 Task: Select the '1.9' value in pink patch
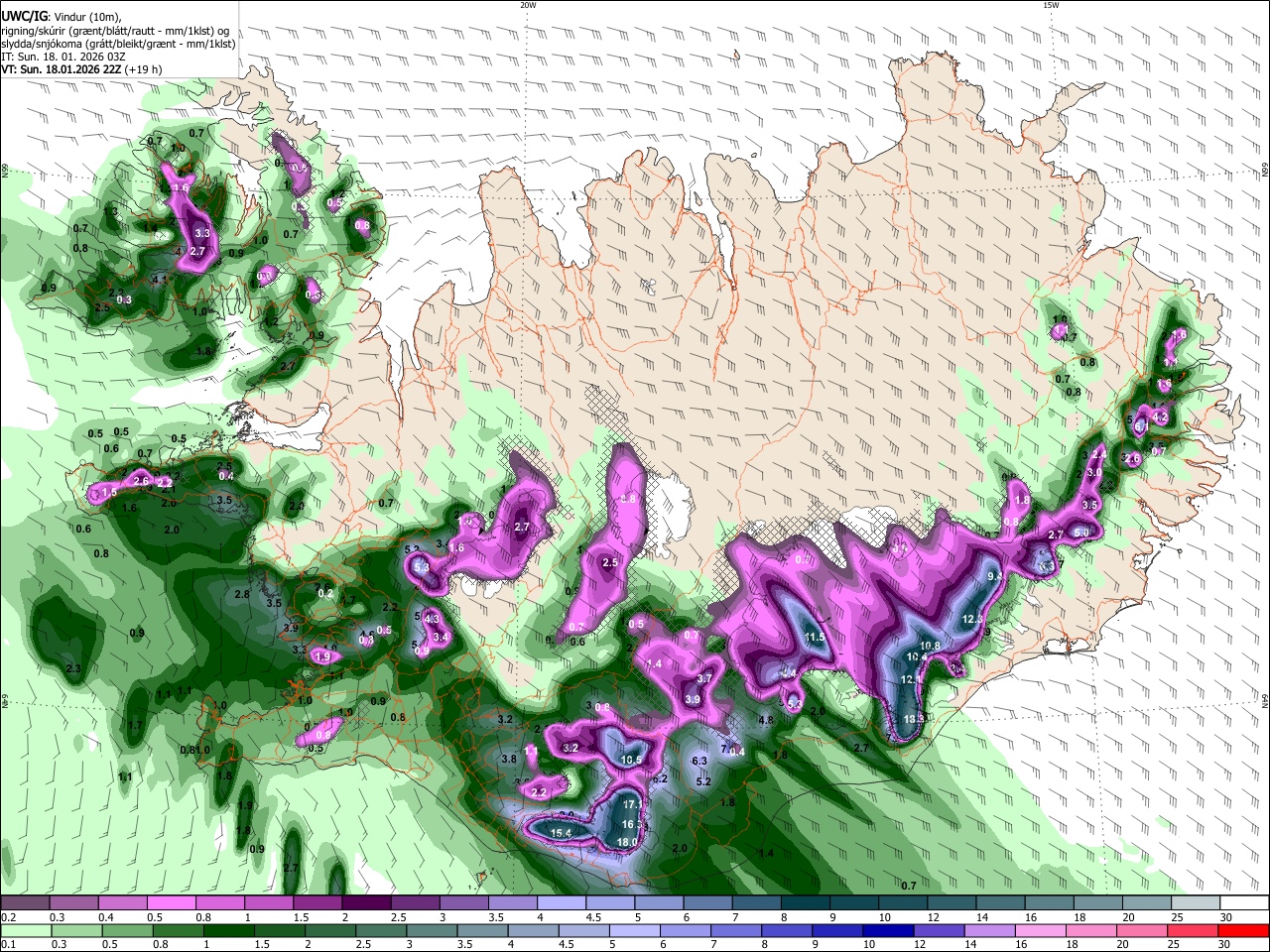(321, 656)
